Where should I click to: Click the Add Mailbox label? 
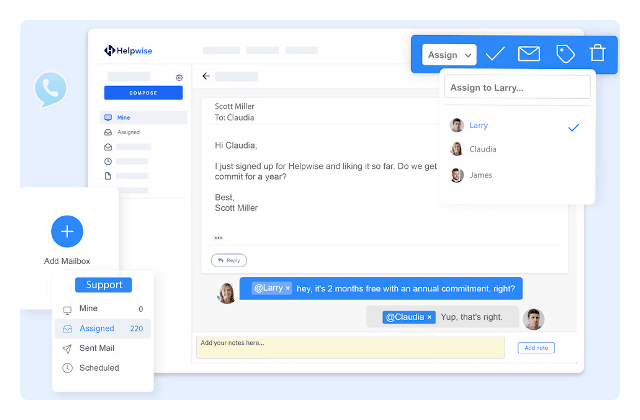(67, 261)
